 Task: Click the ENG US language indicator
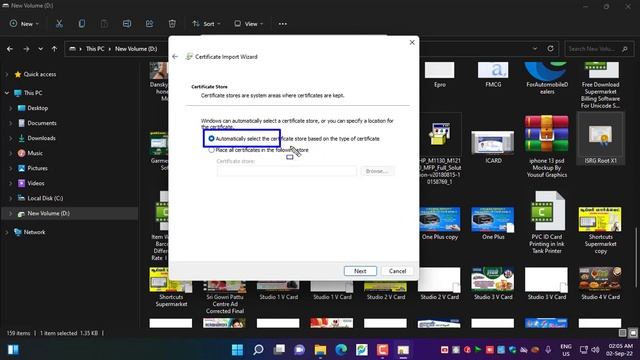tap(566, 350)
